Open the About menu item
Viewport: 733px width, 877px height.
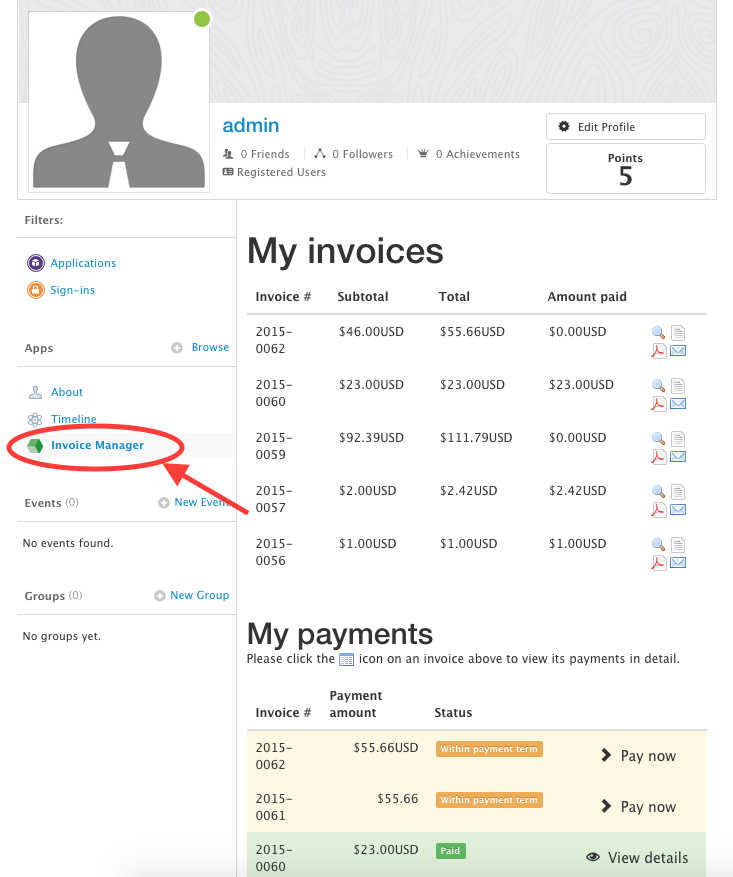point(67,392)
